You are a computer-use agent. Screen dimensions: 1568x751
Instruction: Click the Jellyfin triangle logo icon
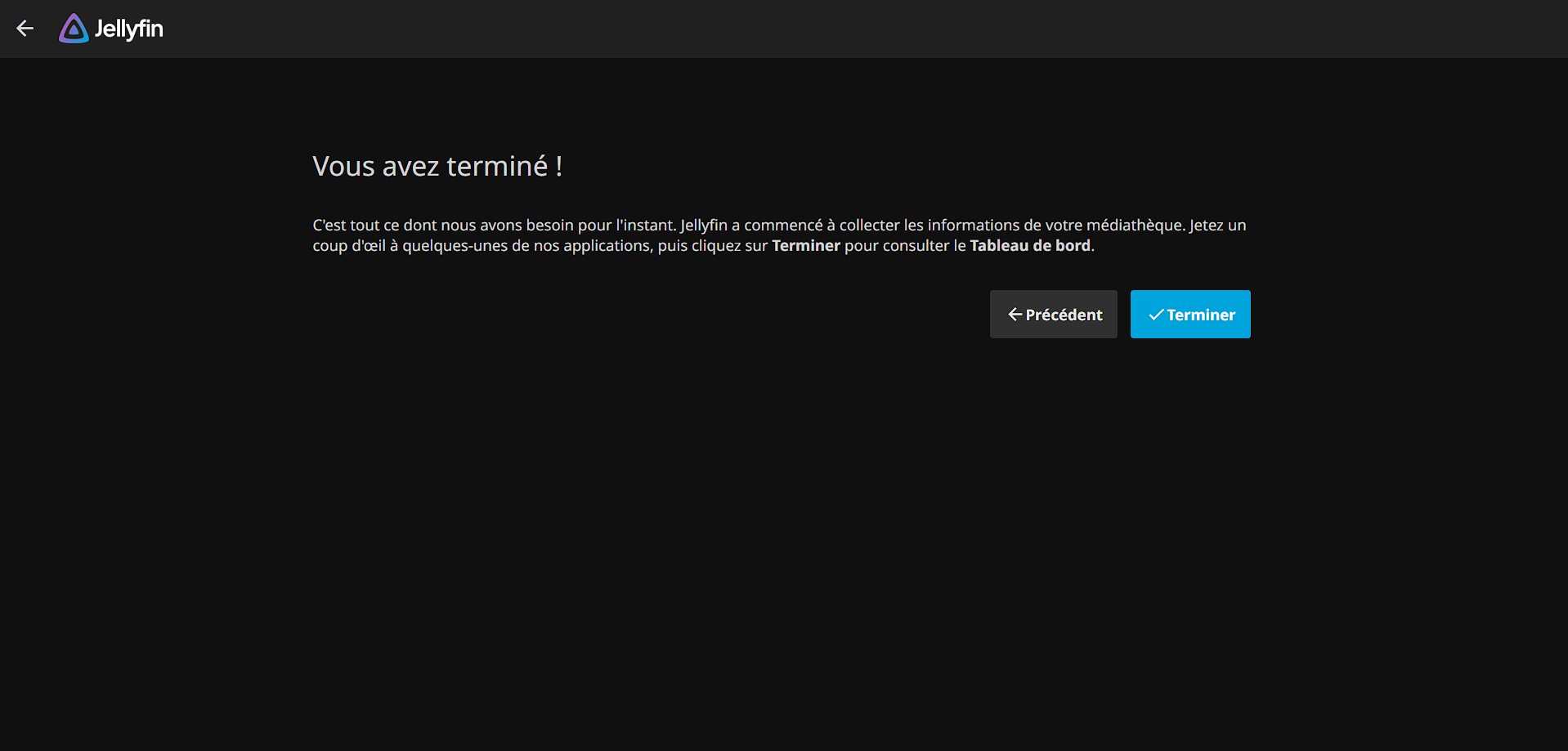click(x=74, y=29)
